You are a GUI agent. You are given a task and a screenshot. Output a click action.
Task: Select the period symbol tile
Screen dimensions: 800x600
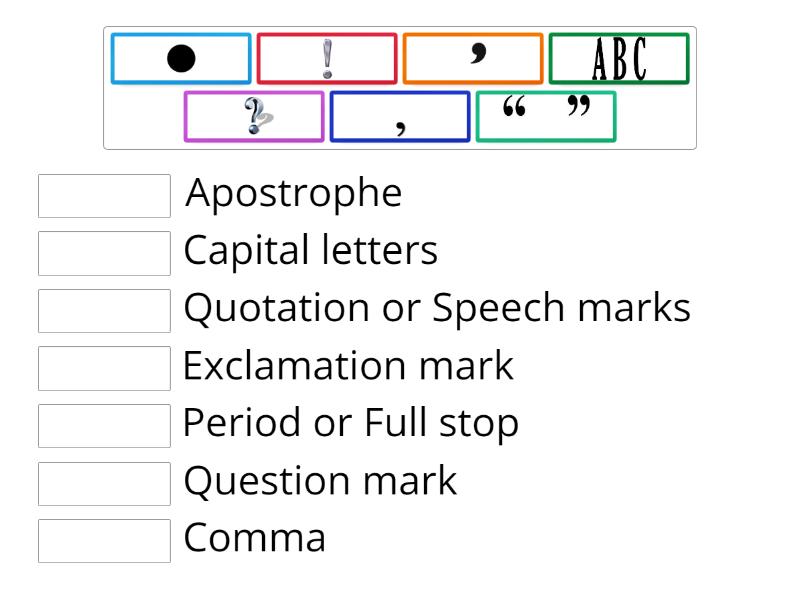pos(180,59)
